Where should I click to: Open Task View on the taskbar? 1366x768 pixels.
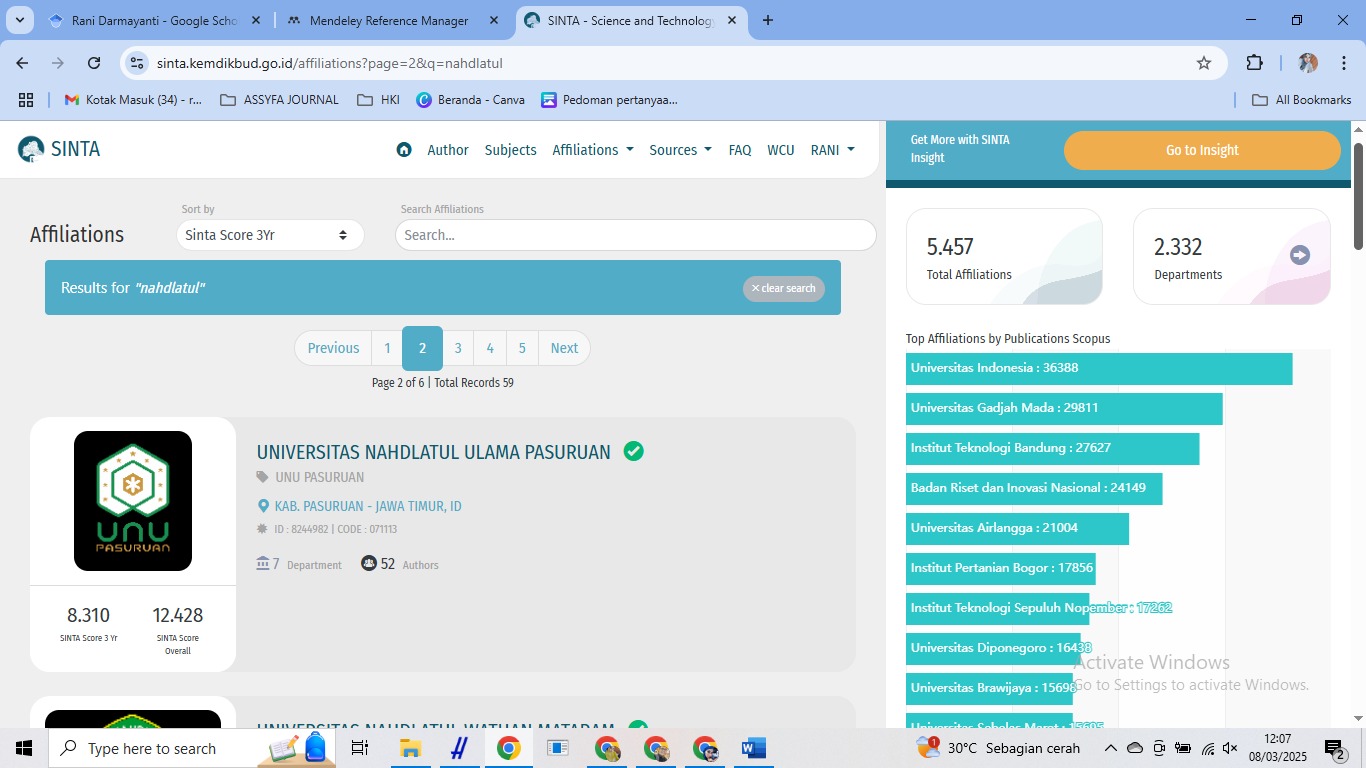point(360,748)
